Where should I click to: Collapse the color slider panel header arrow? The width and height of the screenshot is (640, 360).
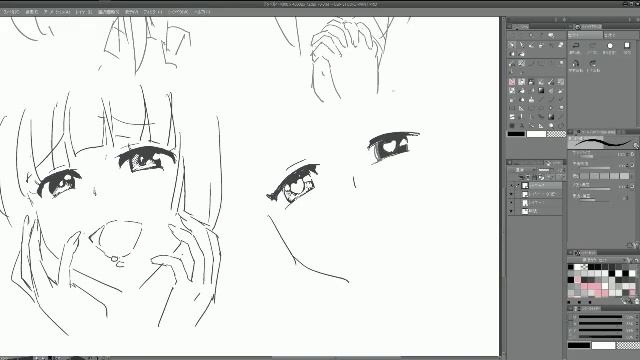point(570,309)
